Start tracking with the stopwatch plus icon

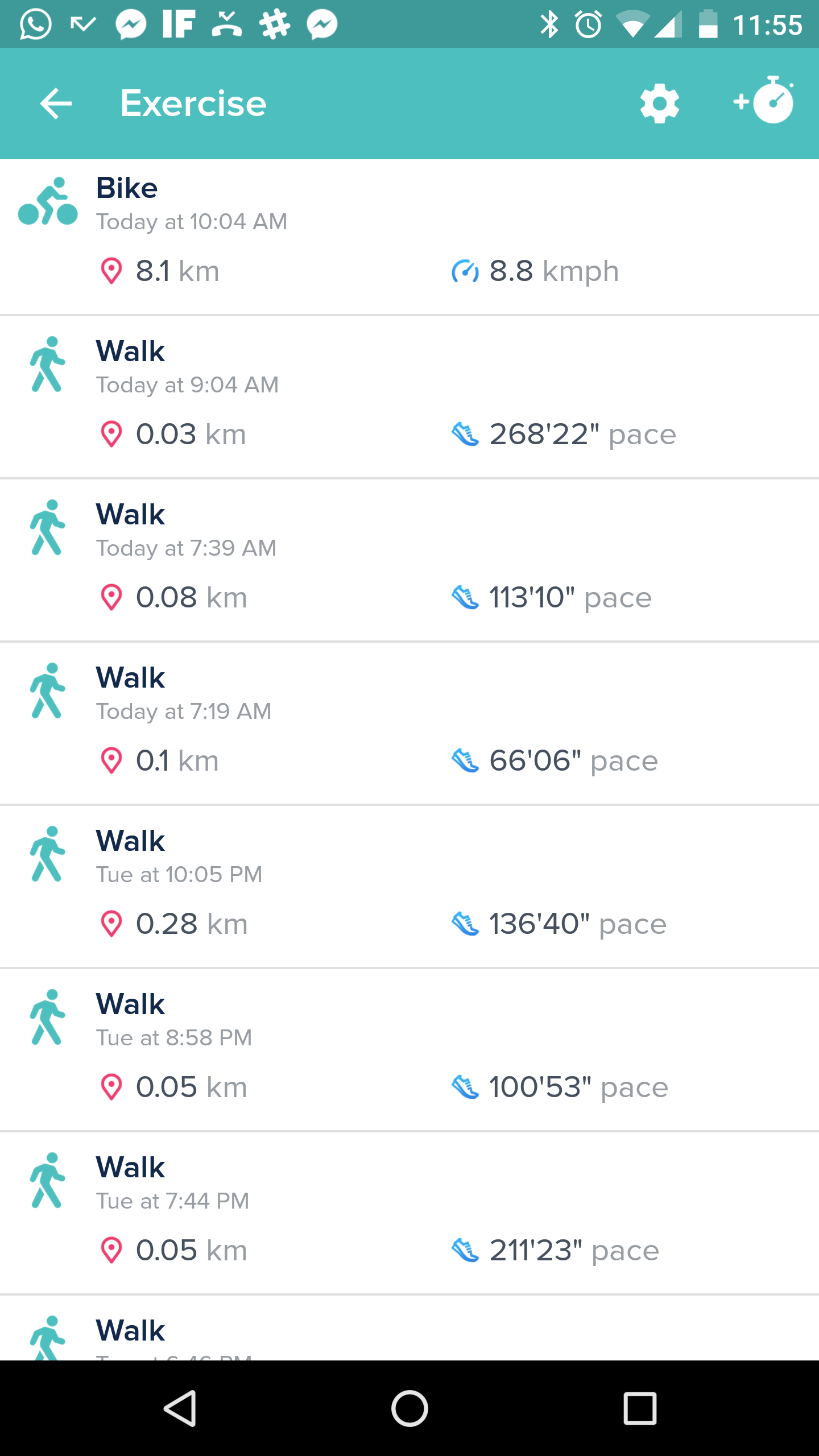click(x=764, y=100)
